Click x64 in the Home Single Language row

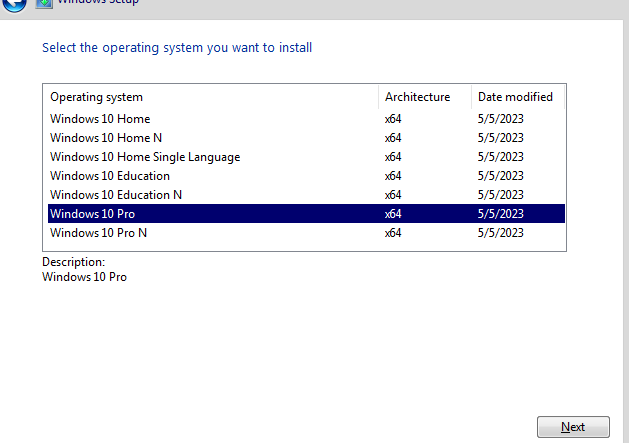(x=393, y=156)
